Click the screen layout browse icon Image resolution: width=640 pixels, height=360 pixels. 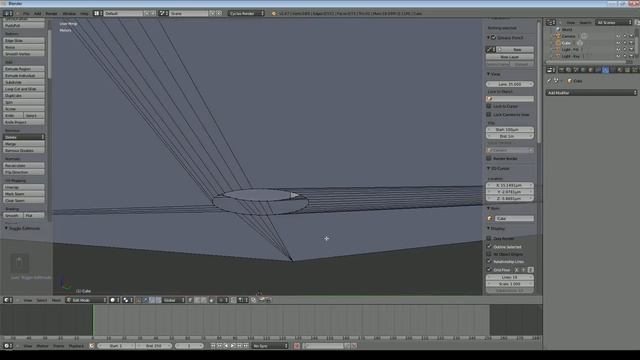[97, 13]
